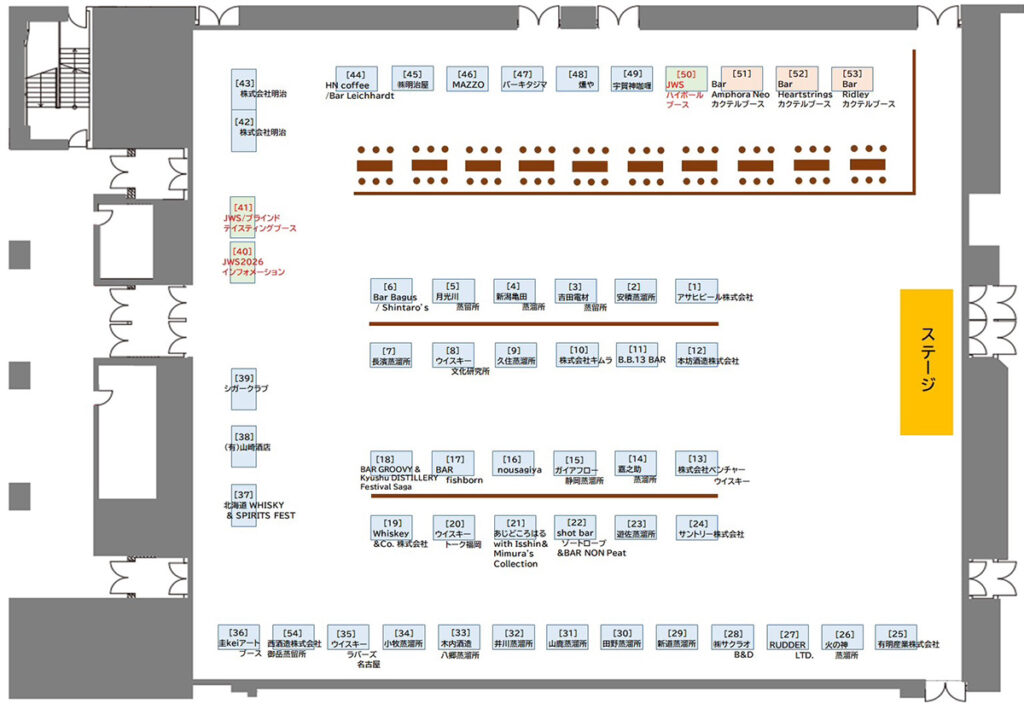Image resolution: width=1024 pixels, height=709 pixels.
Task: Click booth 37 北海道 WHISKY & SPIRITS FEST
Action: pos(243,500)
